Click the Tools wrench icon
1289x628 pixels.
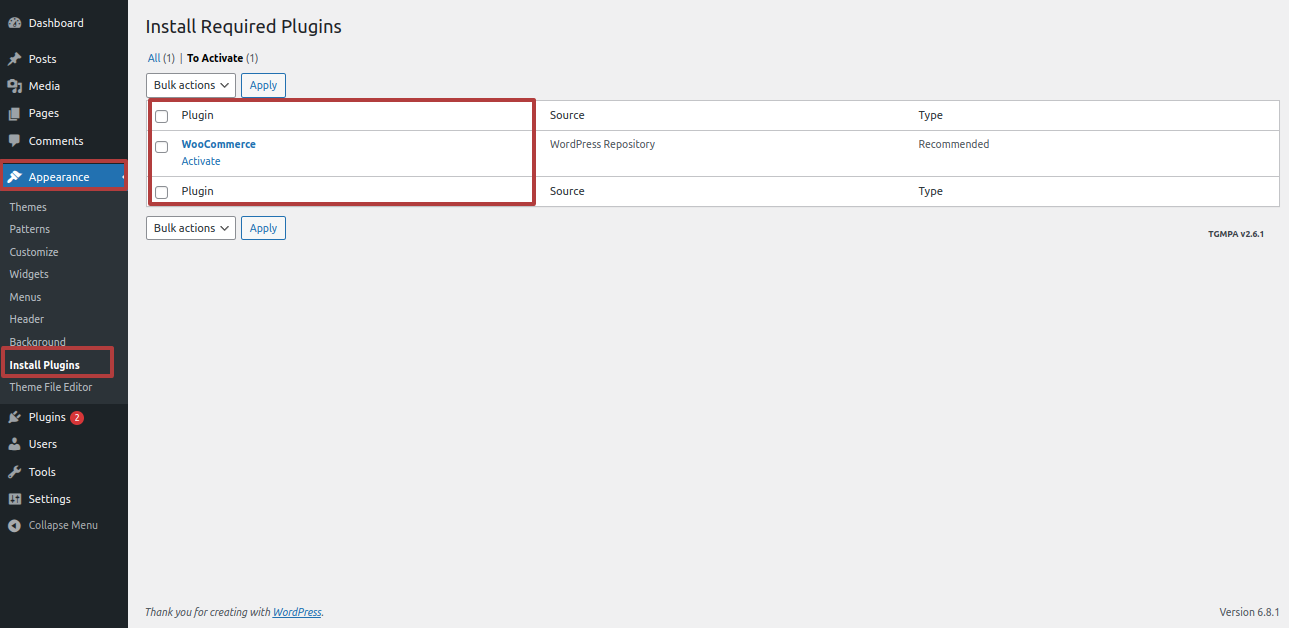pos(15,472)
